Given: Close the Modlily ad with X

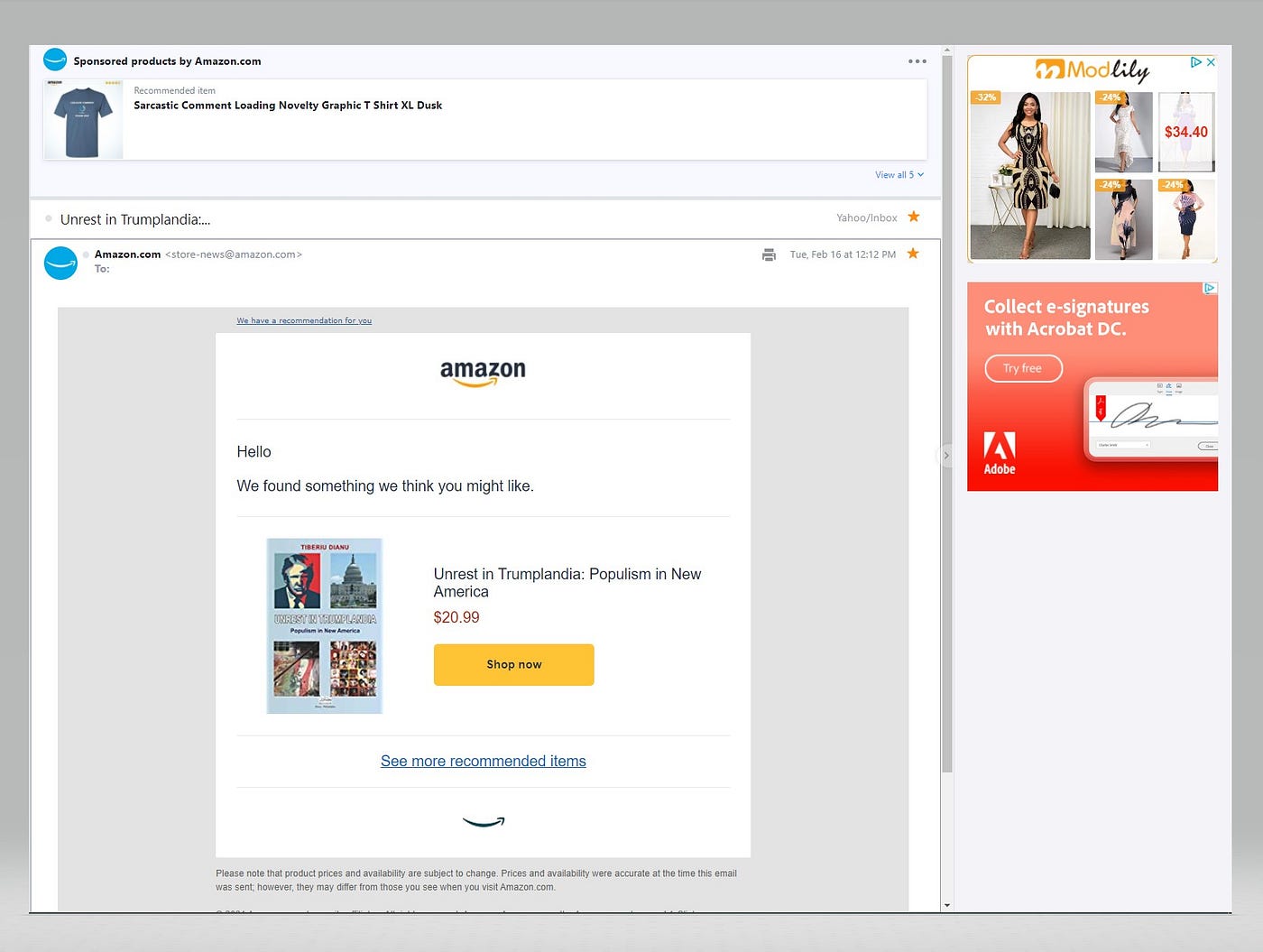Looking at the screenshot, I should coord(1211,62).
